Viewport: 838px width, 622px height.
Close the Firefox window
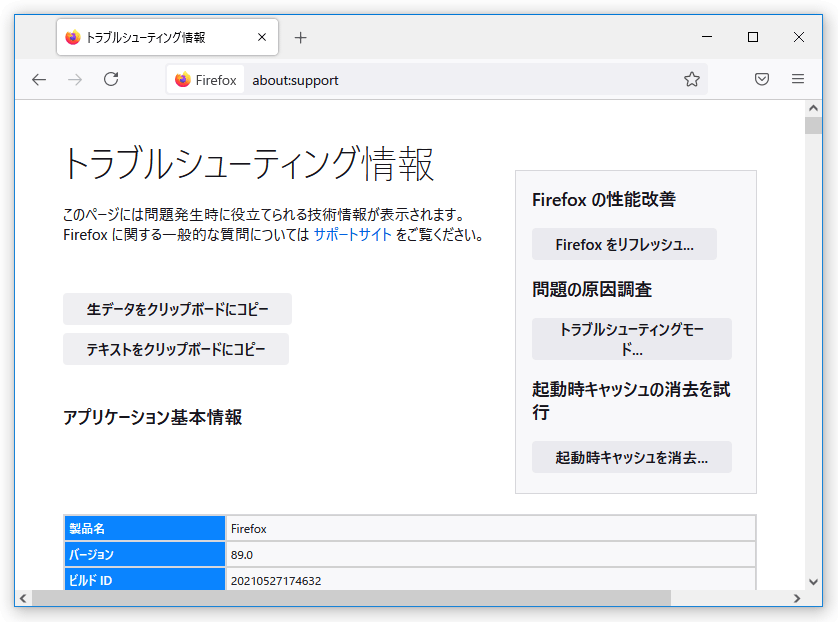click(x=798, y=37)
